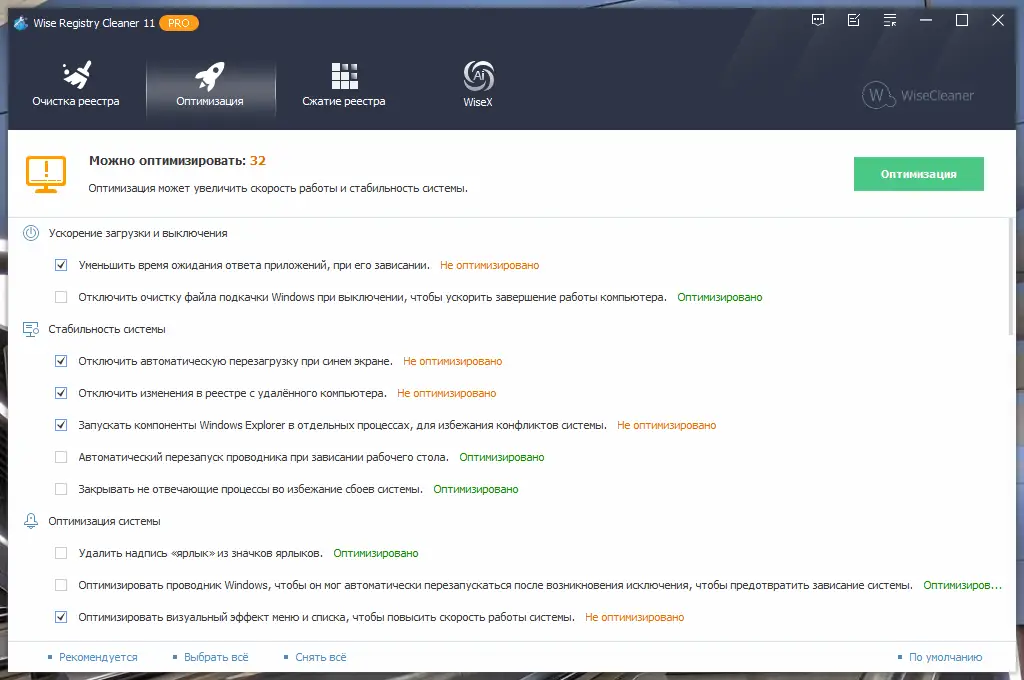1024x680 pixels.
Task: Enable «Отключить очистку файла подкачки Windows»
Action: [x=61, y=297]
